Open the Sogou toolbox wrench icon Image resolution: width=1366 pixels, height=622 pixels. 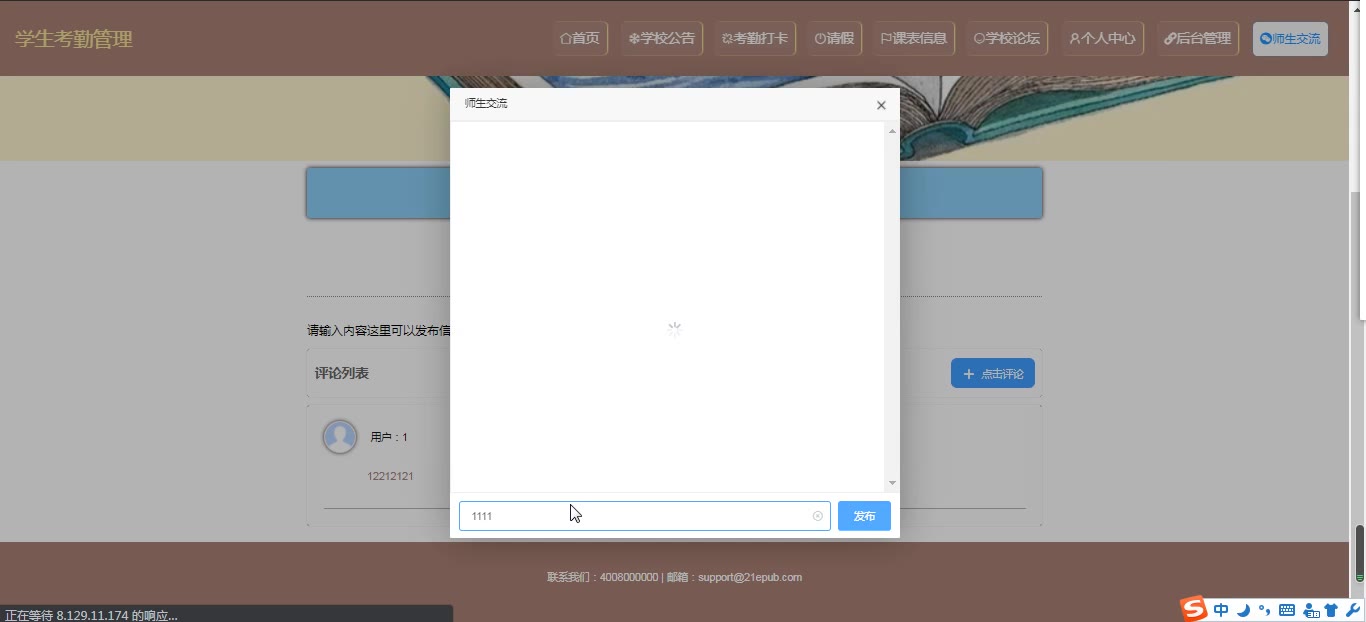coord(1352,610)
